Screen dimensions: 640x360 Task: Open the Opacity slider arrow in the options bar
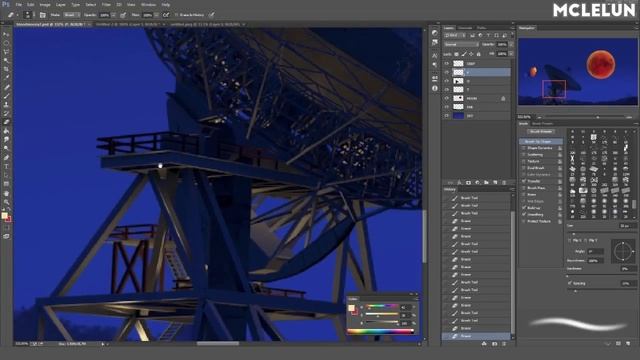(113, 15)
